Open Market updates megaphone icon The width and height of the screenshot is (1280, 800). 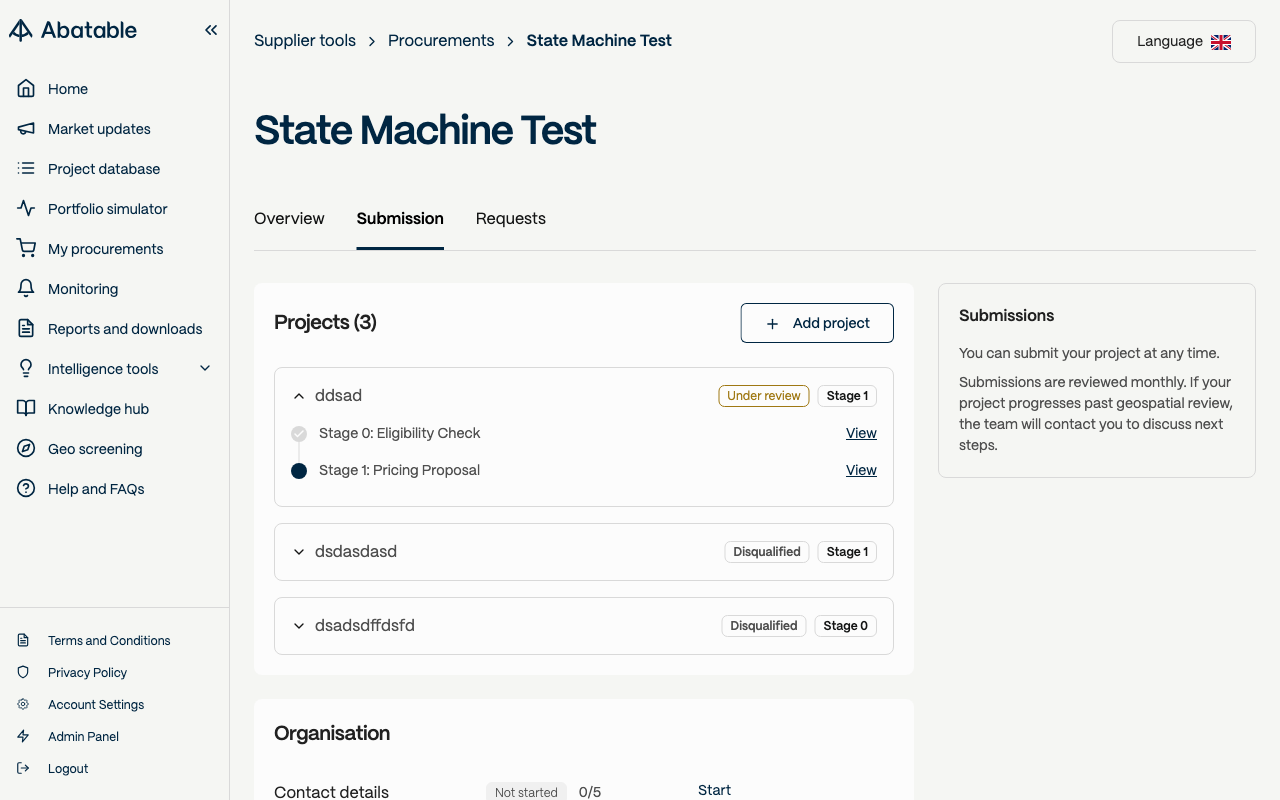coord(26,129)
